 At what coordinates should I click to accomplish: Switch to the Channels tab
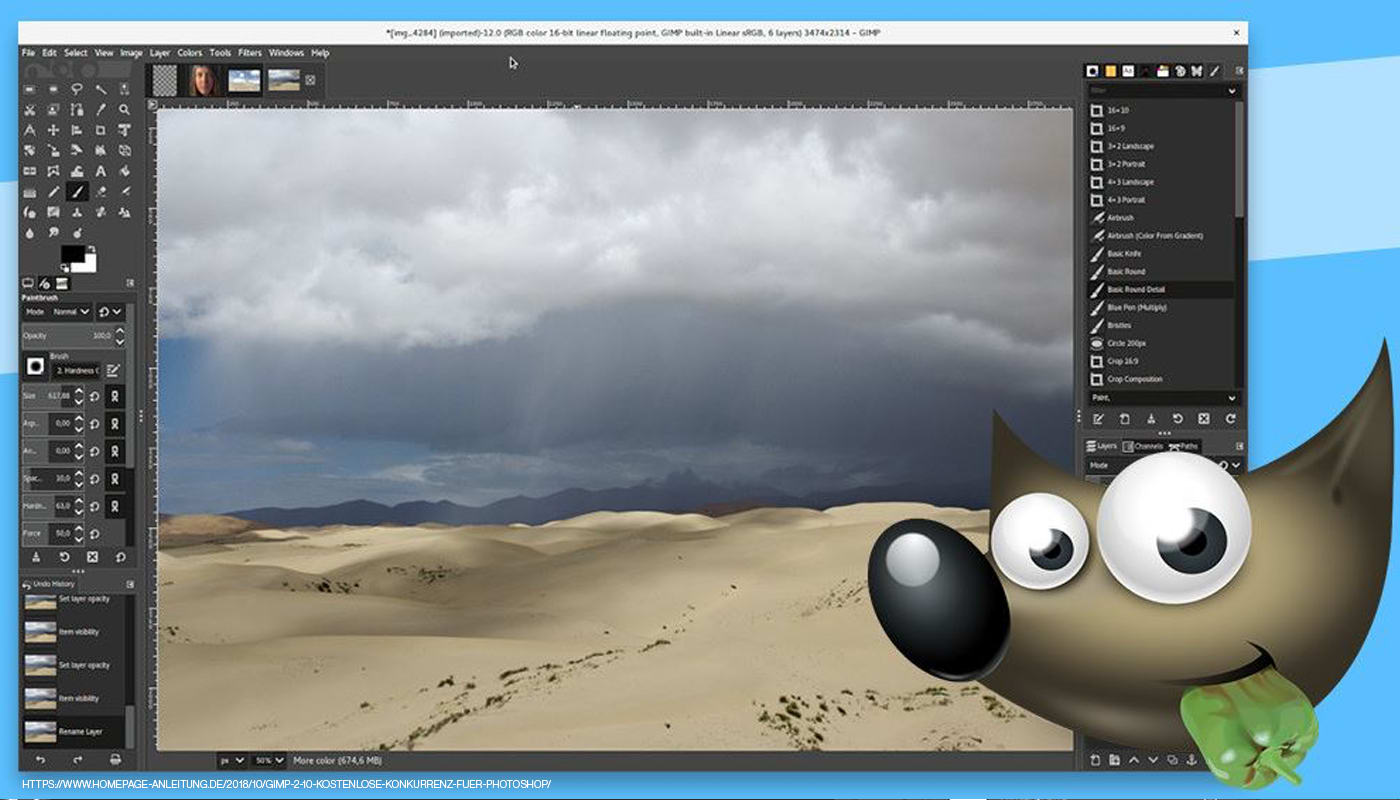pyautogui.click(x=1143, y=446)
